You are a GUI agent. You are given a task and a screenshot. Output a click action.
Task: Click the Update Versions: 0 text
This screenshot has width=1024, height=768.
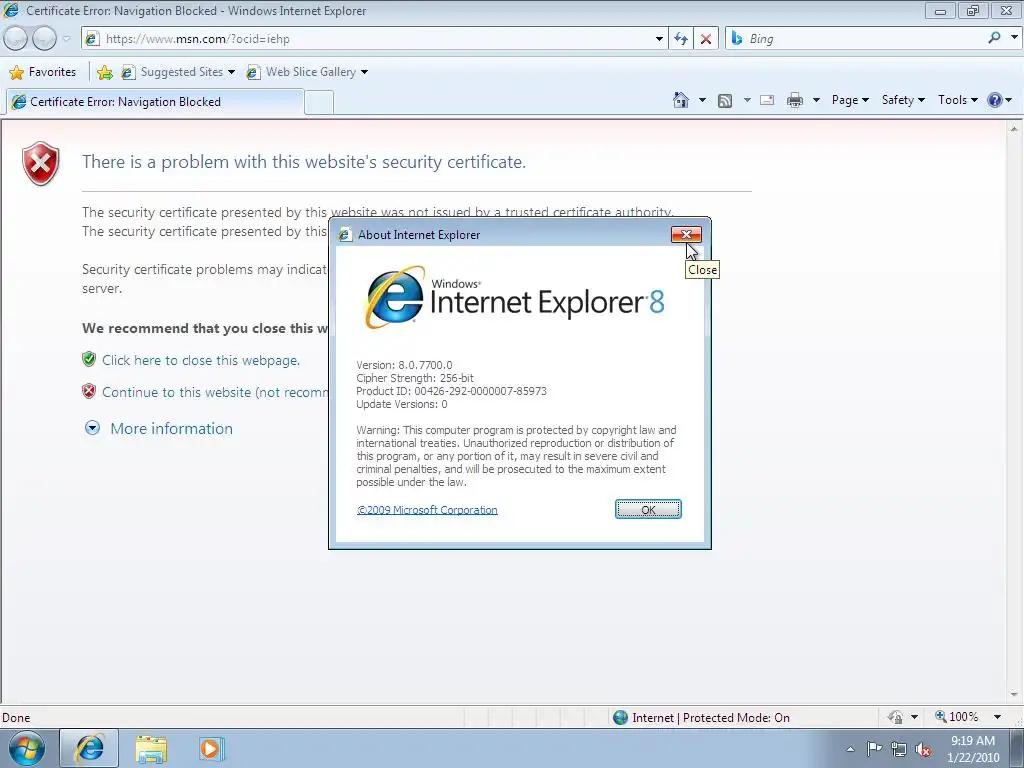pos(402,404)
